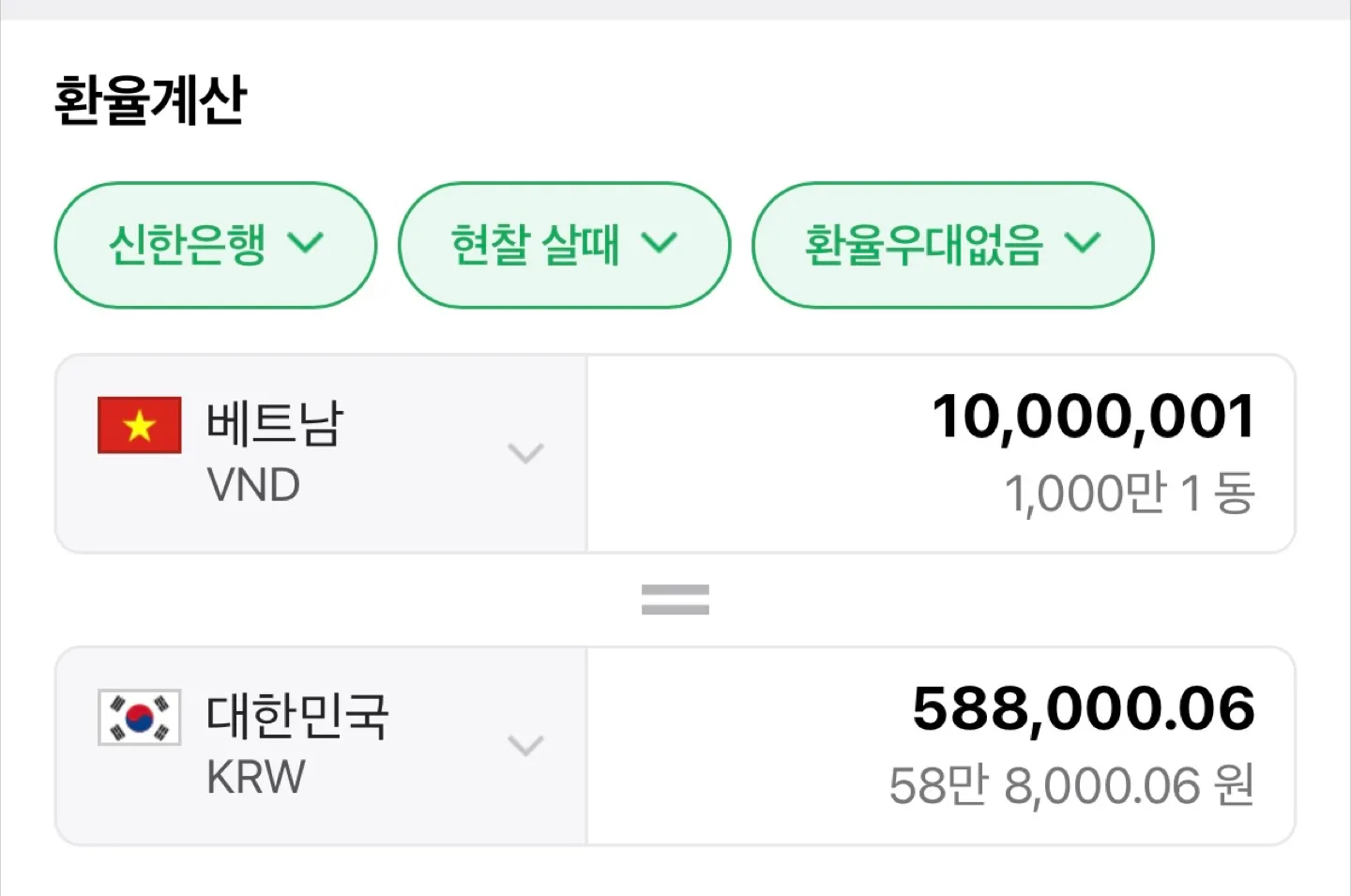Open the 환율우대없음 preferential rate dropdown

(x=952, y=245)
